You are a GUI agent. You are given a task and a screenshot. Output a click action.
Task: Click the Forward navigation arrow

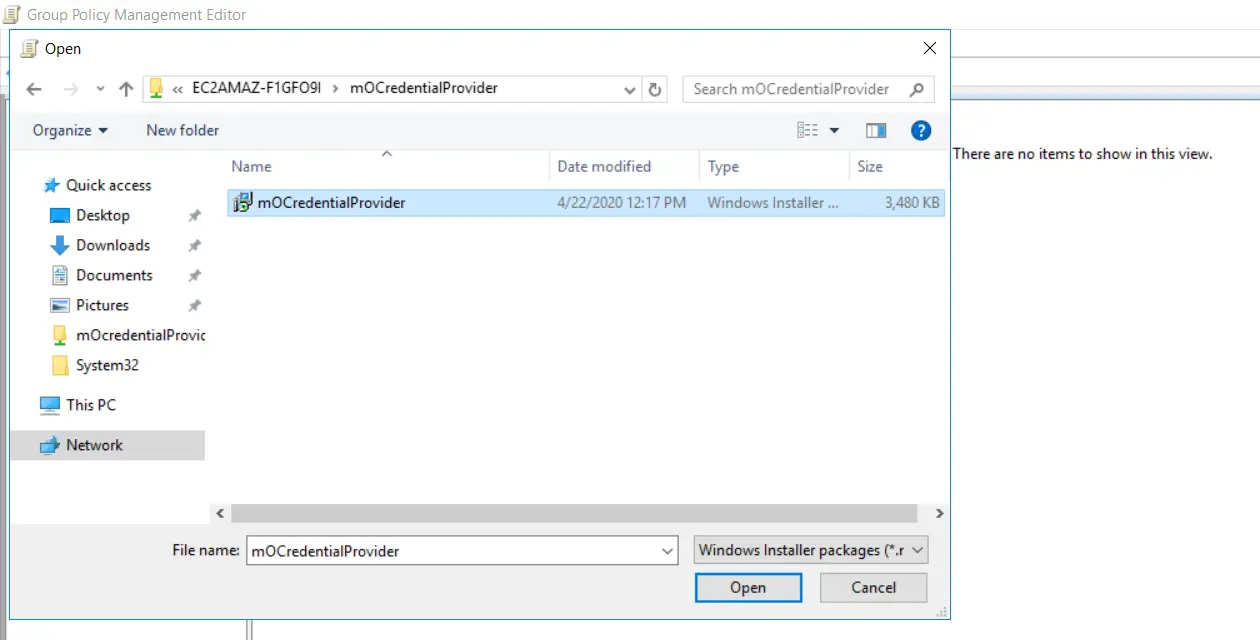click(70, 89)
